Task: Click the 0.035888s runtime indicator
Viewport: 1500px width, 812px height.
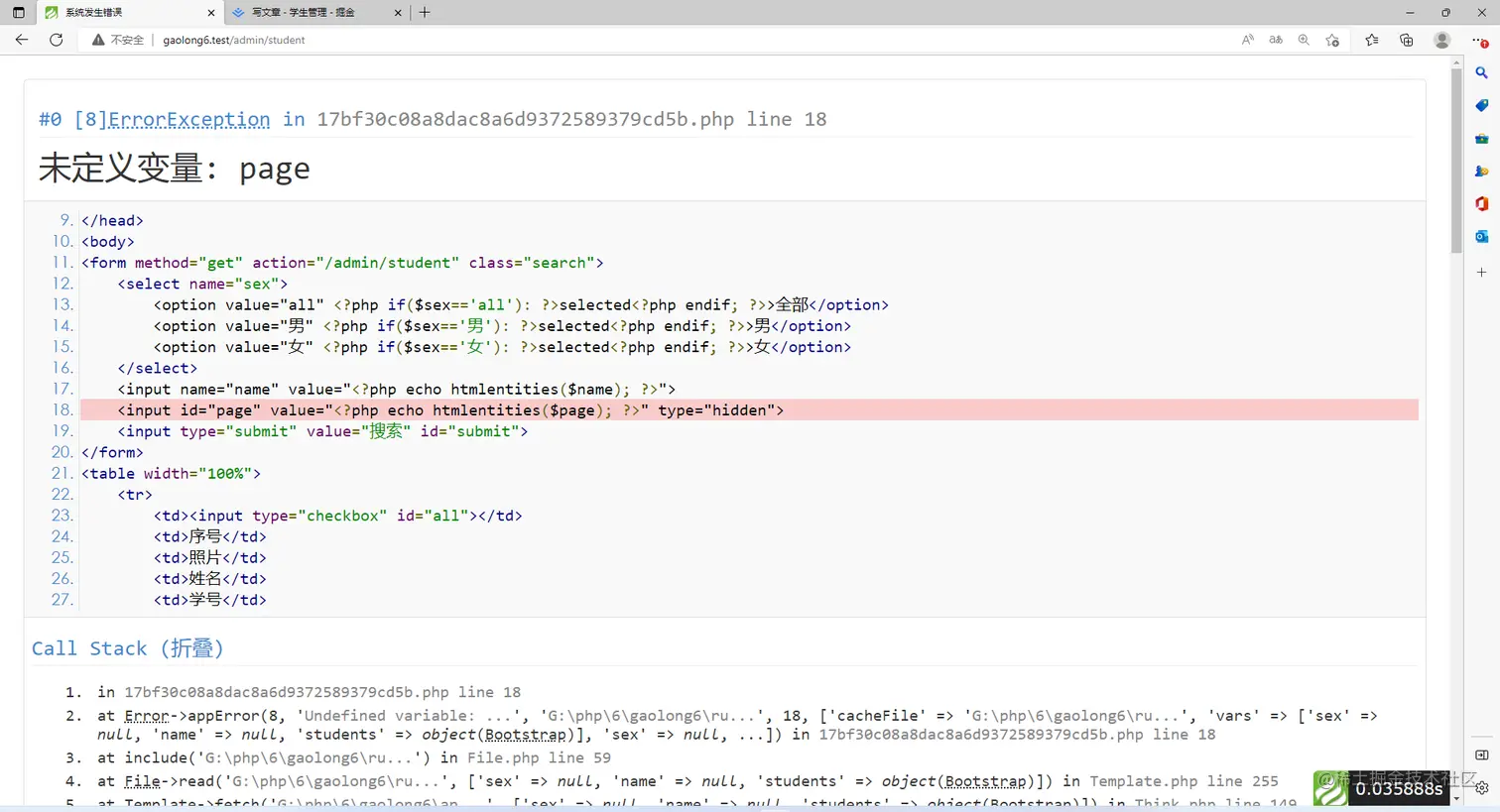Action: [1399, 789]
